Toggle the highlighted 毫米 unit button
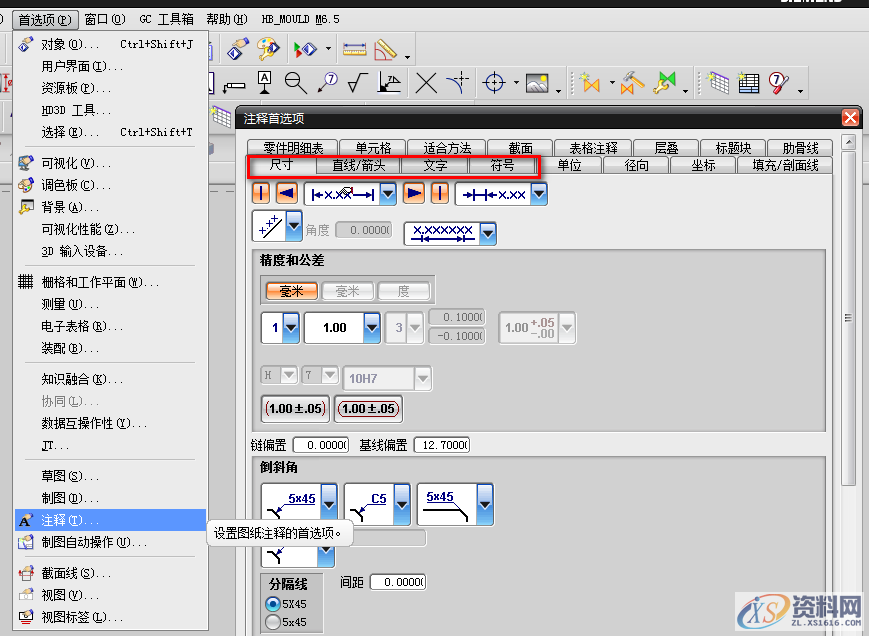869x636 pixels. point(291,291)
